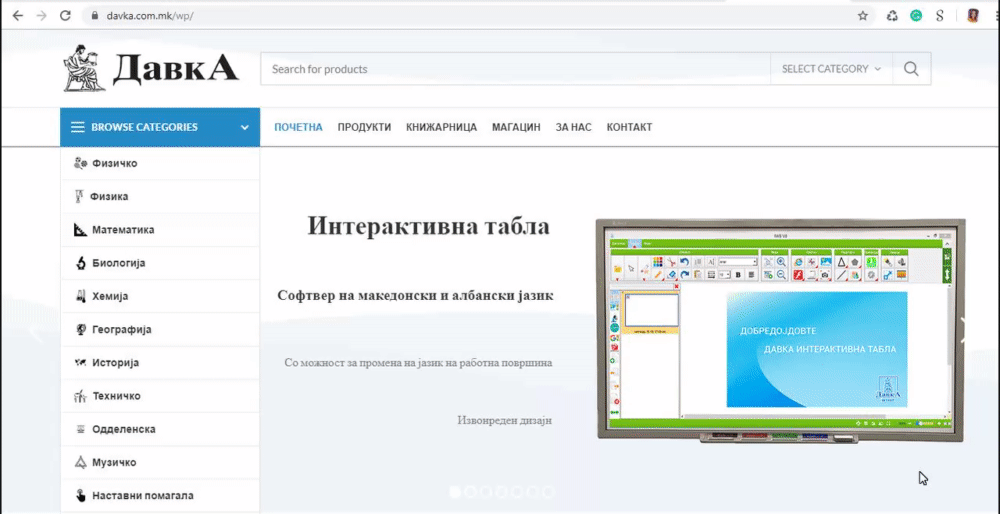Click the search magnifier button

pyautogui.click(x=911, y=69)
